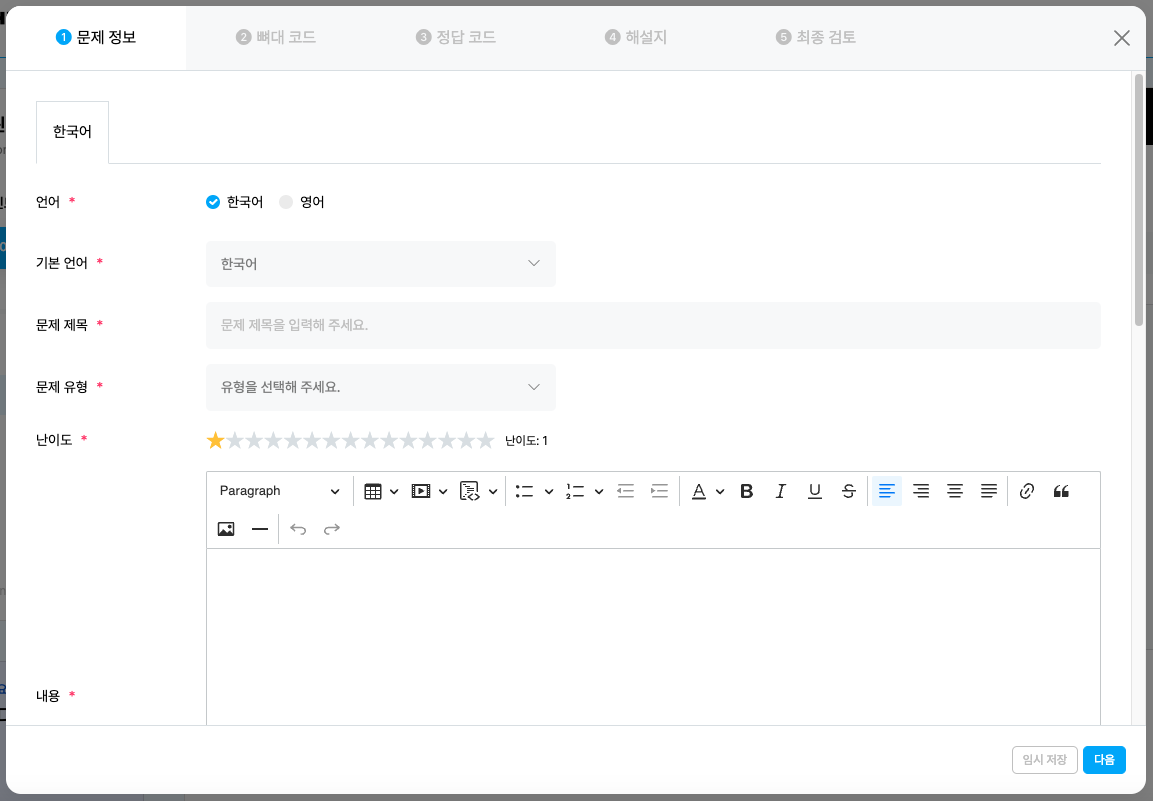The width and height of the screenshot is (1153, 801).
Task: Apply a bulleted list
Action: point(524,491)
